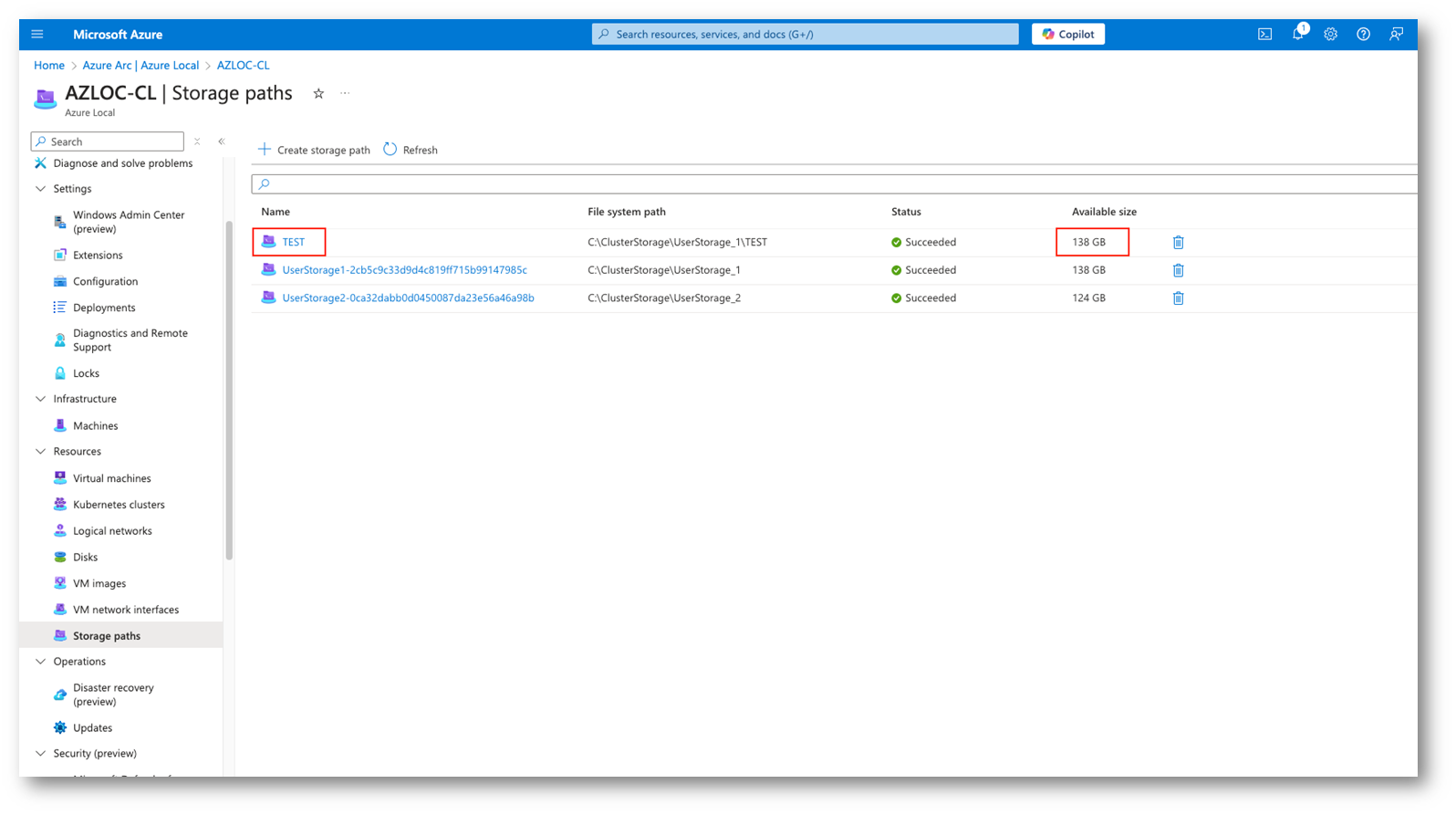Open the TEST storage path link

coord(293,243)
